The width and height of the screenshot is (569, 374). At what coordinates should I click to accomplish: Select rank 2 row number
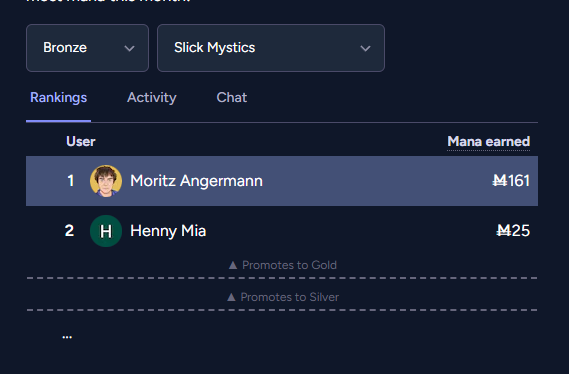point(69,231)
